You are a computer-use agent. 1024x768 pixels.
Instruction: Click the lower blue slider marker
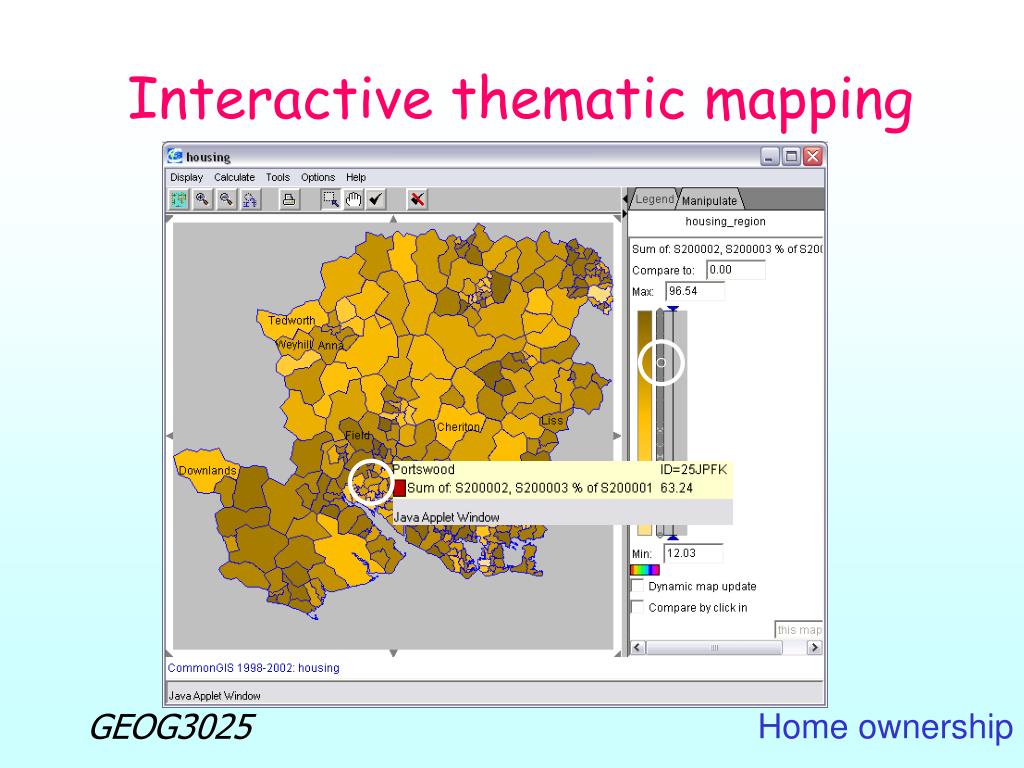click(673, 537)
